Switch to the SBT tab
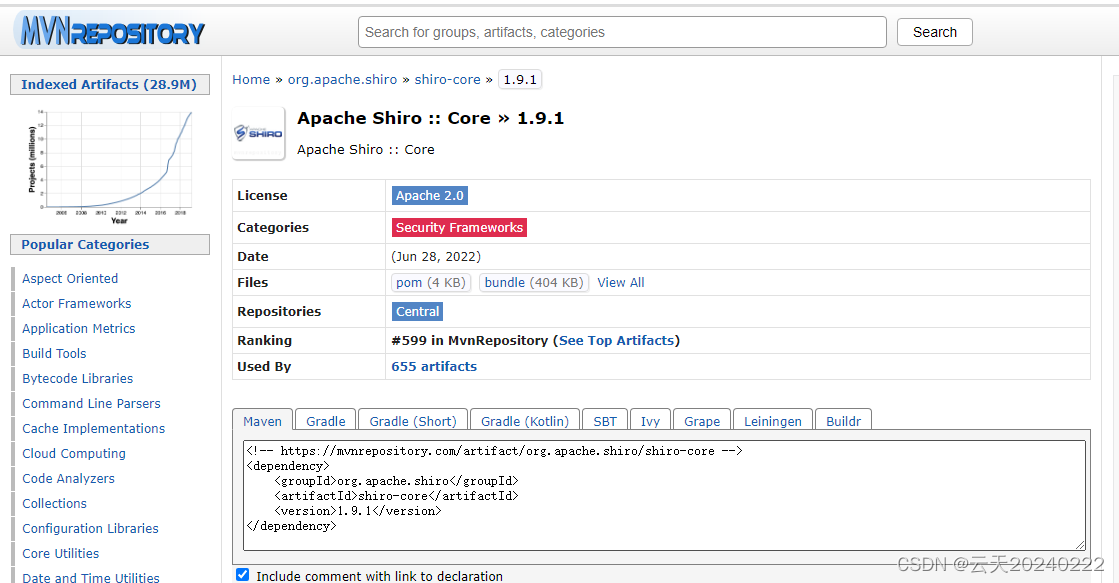 point(604,421)
